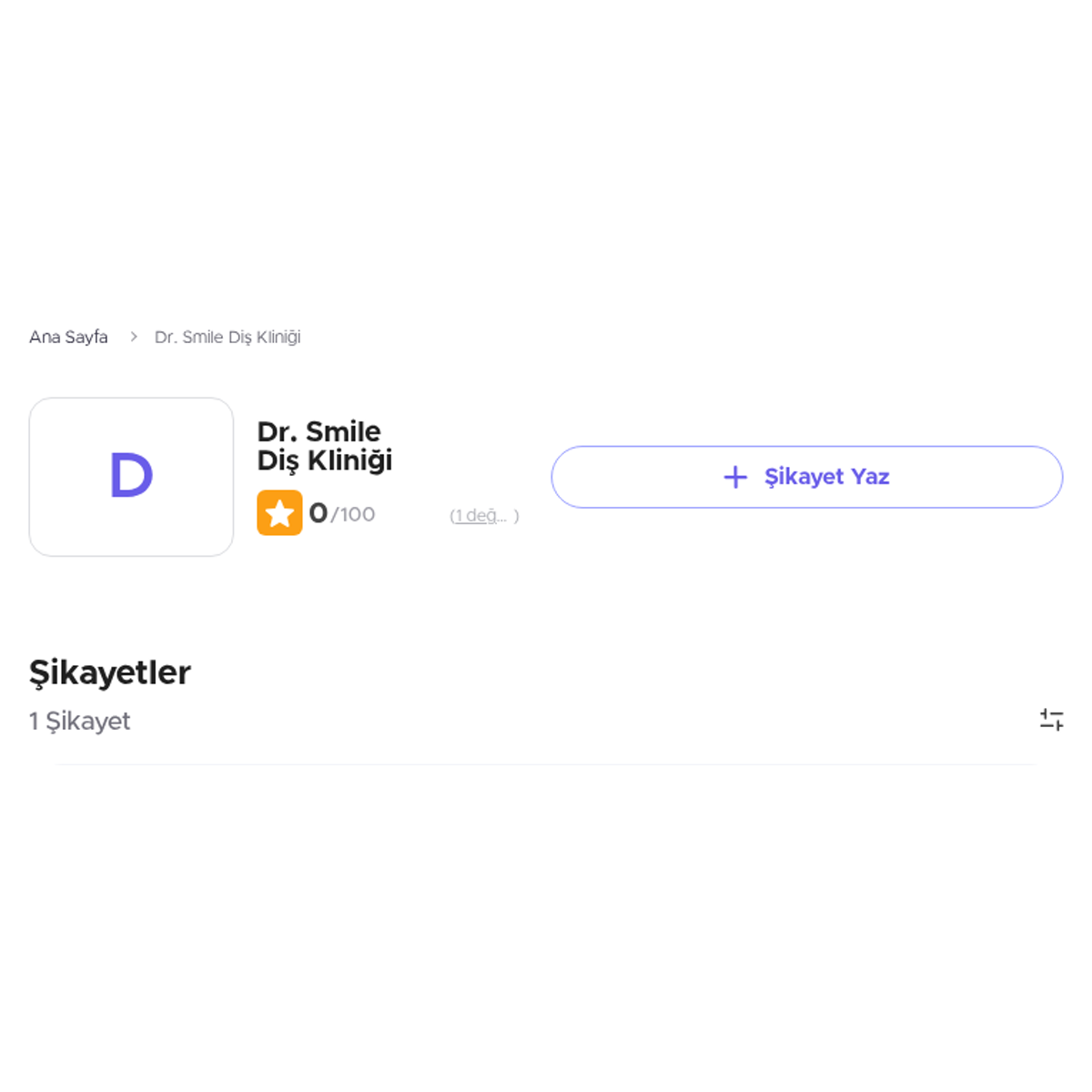Screen dimensions: 1092x1092
Task: Click the divider line under 1 Şikayet
Action: [x=546, y=764]
